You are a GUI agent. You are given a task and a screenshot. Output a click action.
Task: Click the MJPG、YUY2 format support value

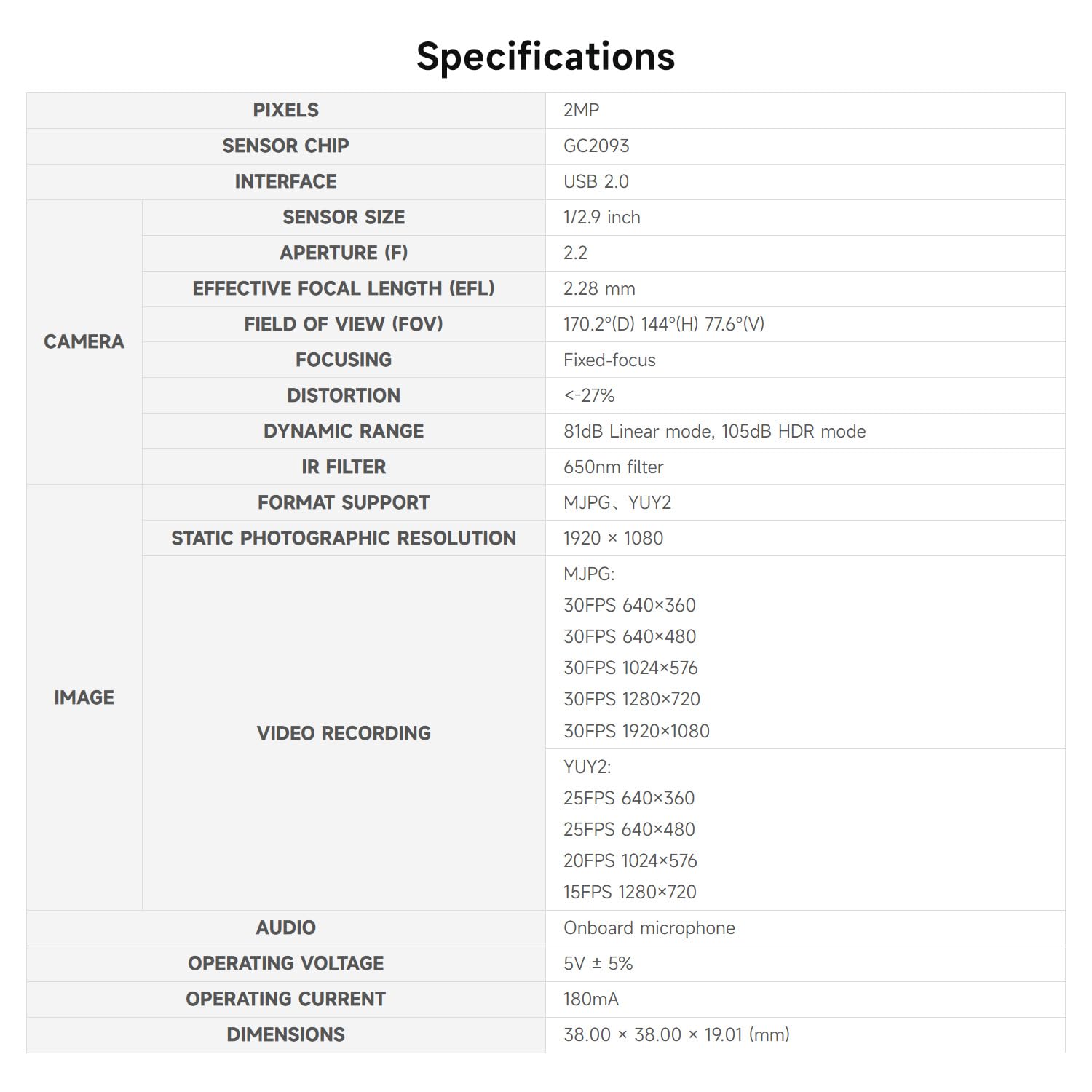[617, 502]
